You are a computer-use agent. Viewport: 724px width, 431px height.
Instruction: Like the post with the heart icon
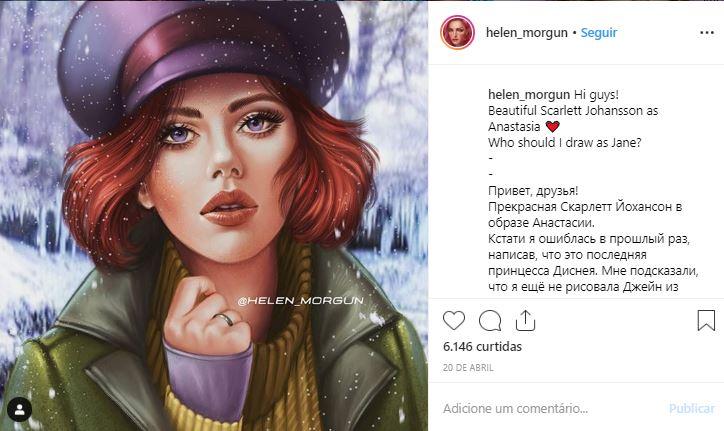(454, 321)
